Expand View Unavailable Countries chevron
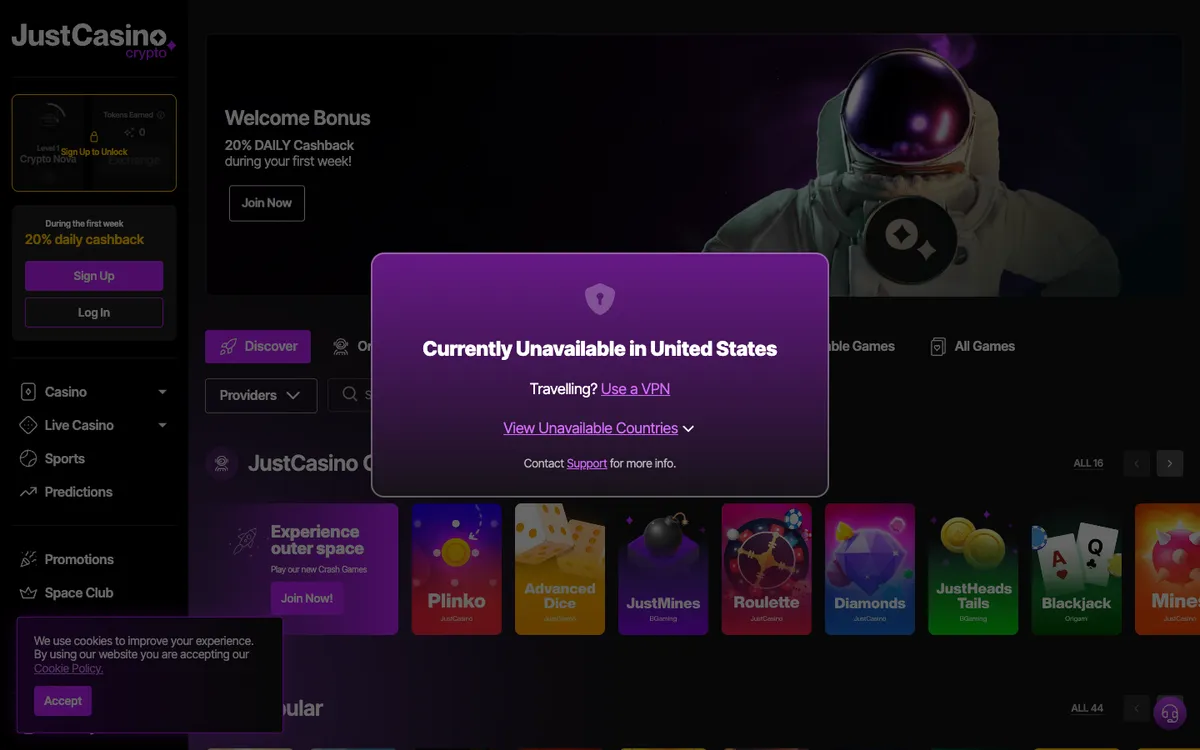Viewport: 1200px width, 750px height. (x=688, y=428)
